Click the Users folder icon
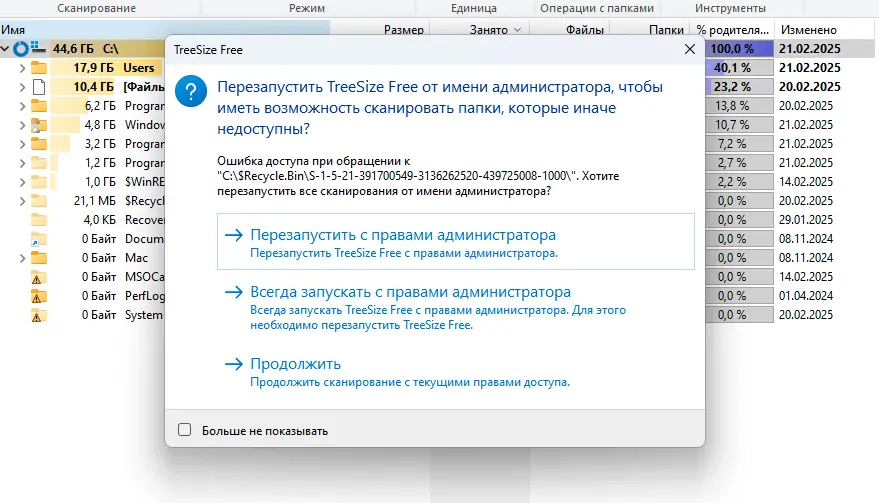The height and width of the screenshot is (503, 879). pyautogui.click(x=39, y=68)
